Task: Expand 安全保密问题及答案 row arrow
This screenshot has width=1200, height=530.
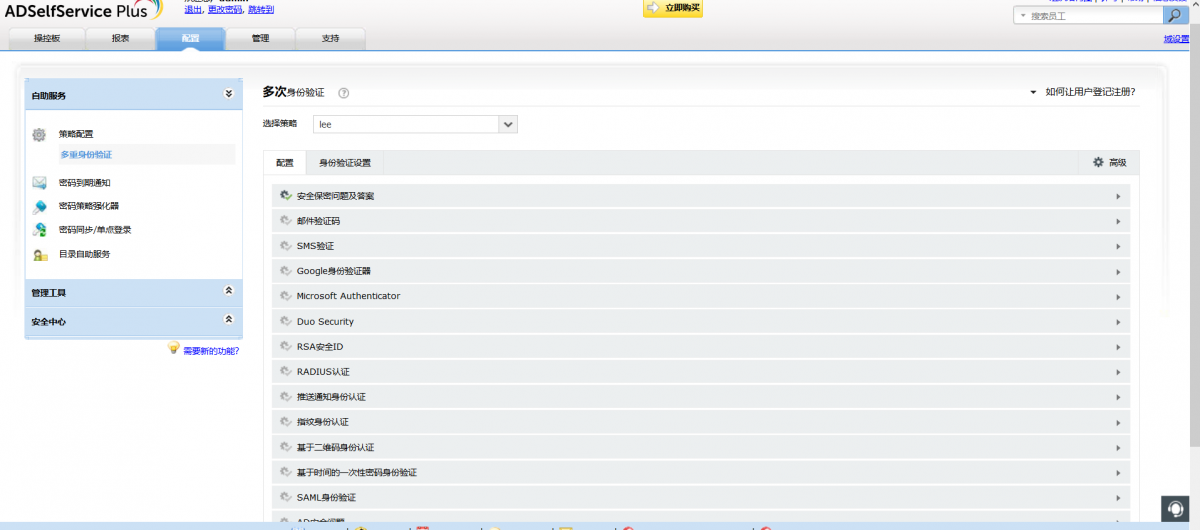Action: click(1118, 196)
